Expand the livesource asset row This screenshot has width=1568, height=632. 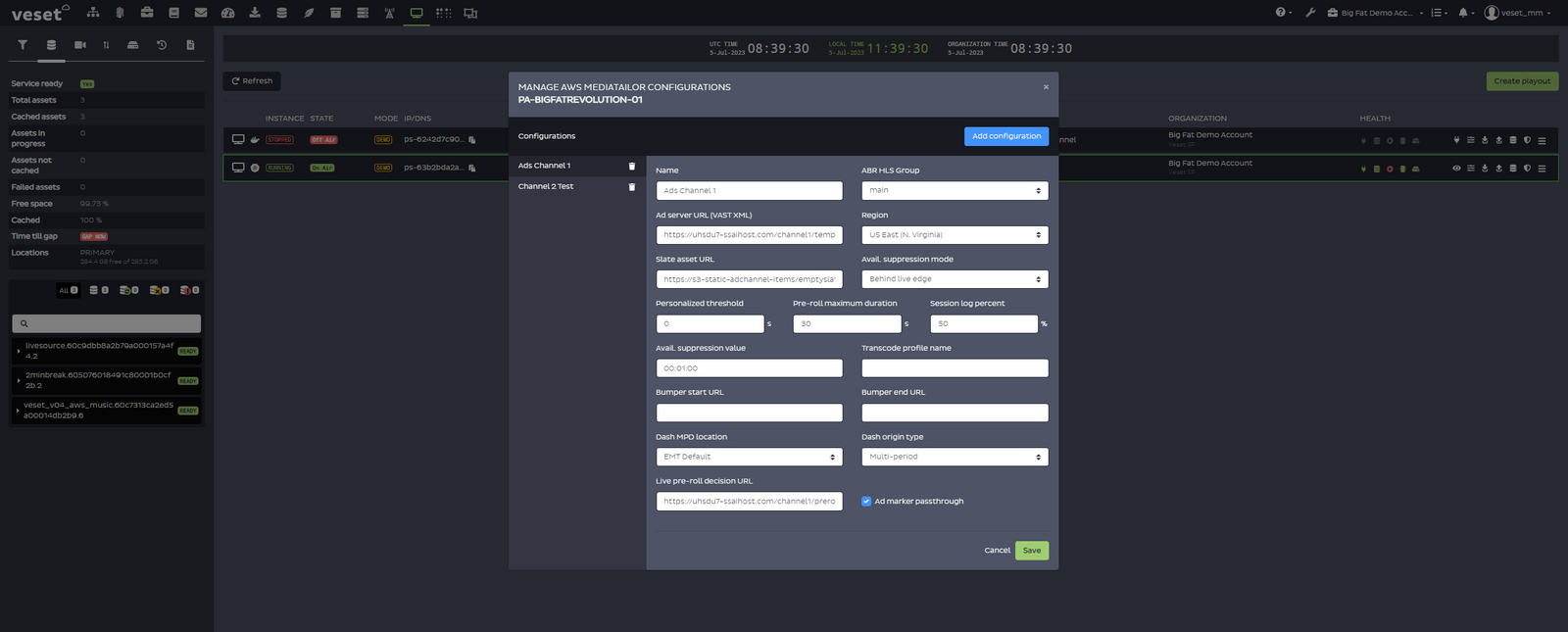tap(18, 351)
